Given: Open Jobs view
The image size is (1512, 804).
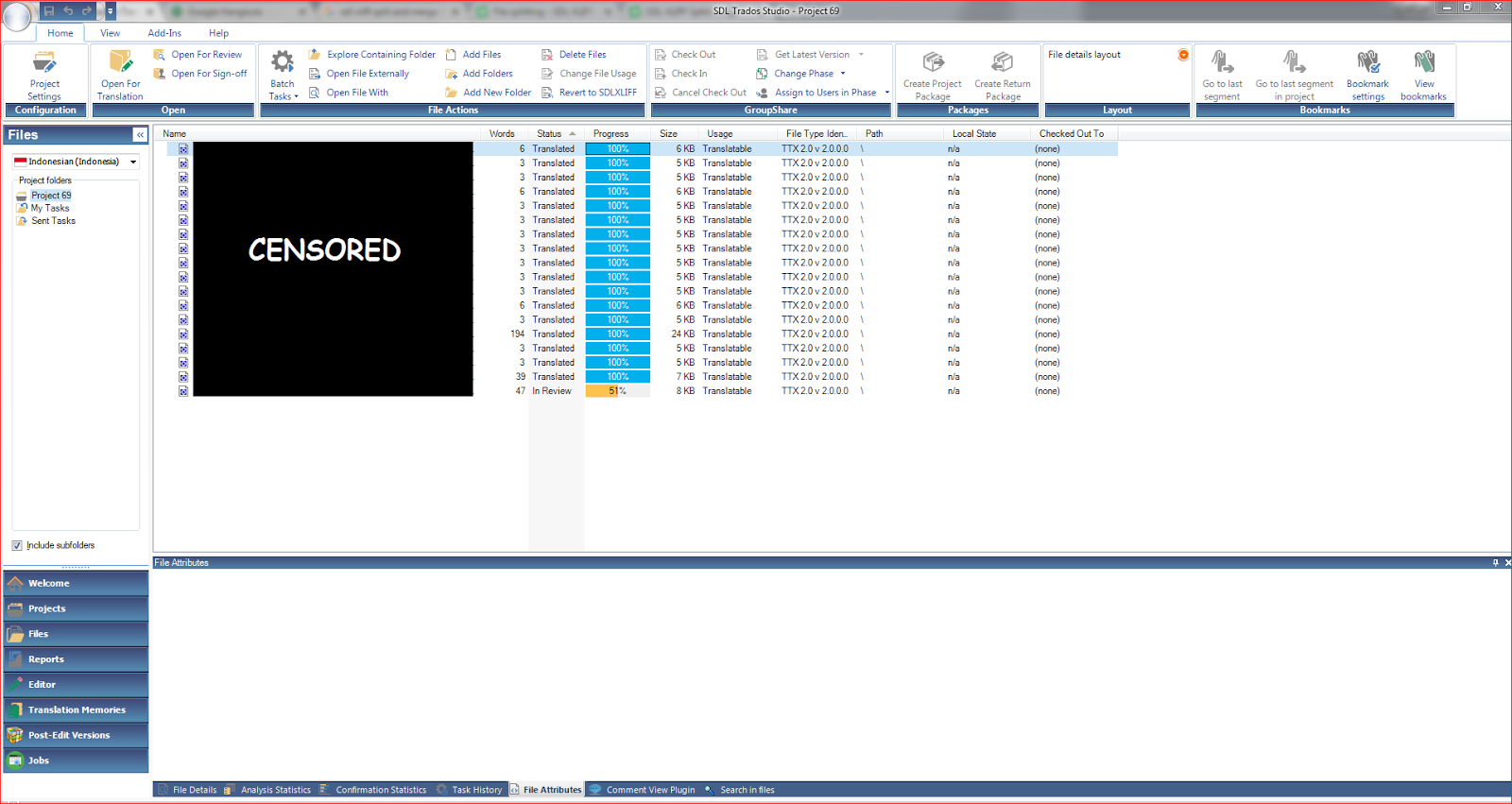Looking at the screenshot, I should click(76, 761).
